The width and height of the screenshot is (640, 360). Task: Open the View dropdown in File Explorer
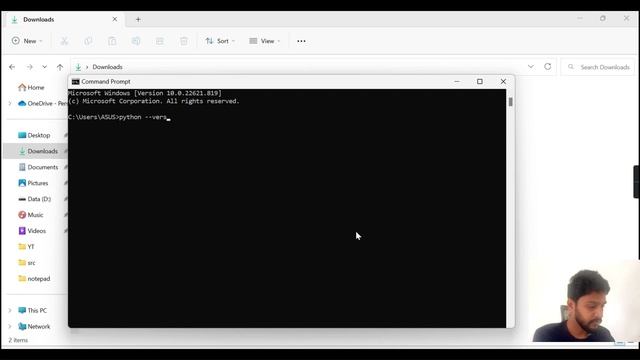point(264,41)
